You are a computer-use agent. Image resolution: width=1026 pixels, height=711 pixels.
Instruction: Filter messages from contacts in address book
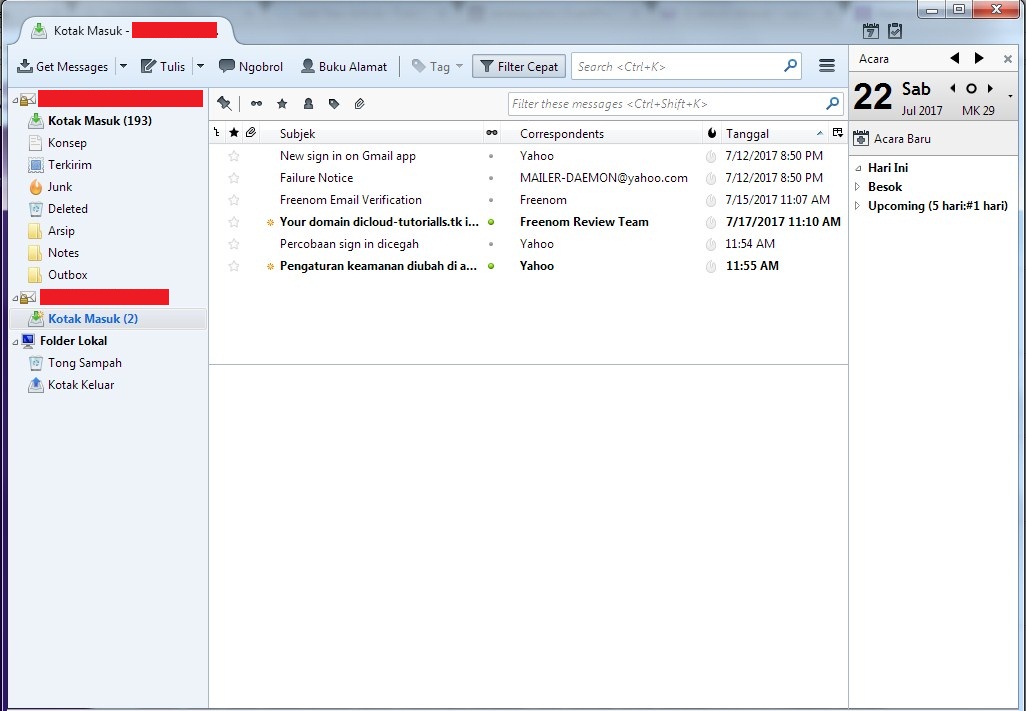point(309,103)
